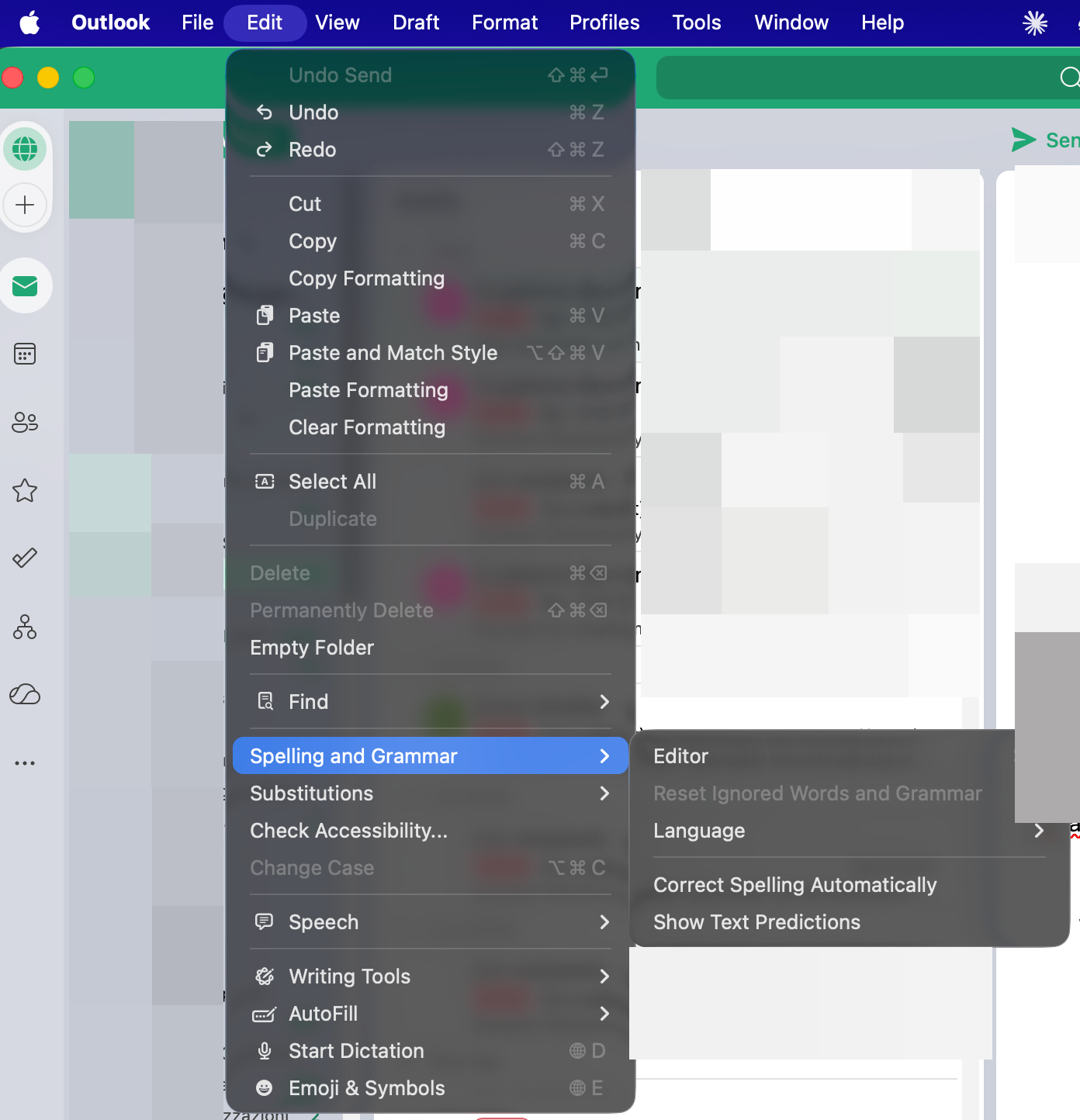The image size is (1080, 1120).
Task: Open the Profiles menu
Action: tap(604, 22)
